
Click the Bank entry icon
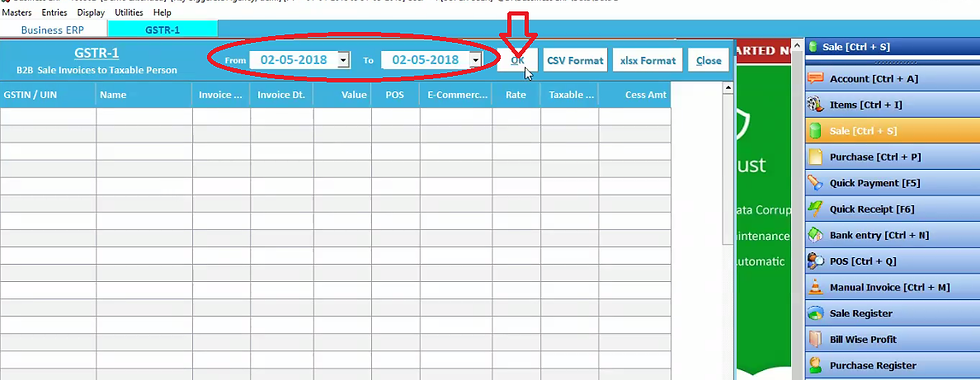(815, 235)
